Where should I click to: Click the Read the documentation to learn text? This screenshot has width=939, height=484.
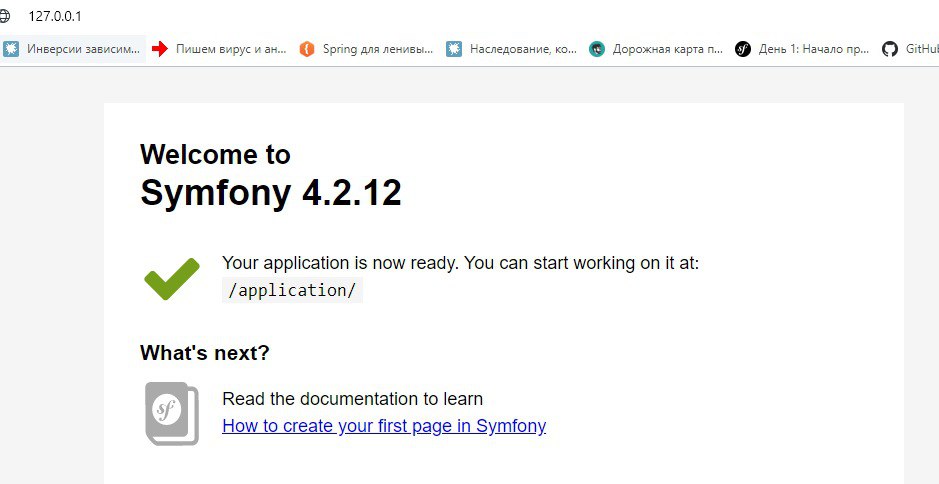[x=352, y=399]
